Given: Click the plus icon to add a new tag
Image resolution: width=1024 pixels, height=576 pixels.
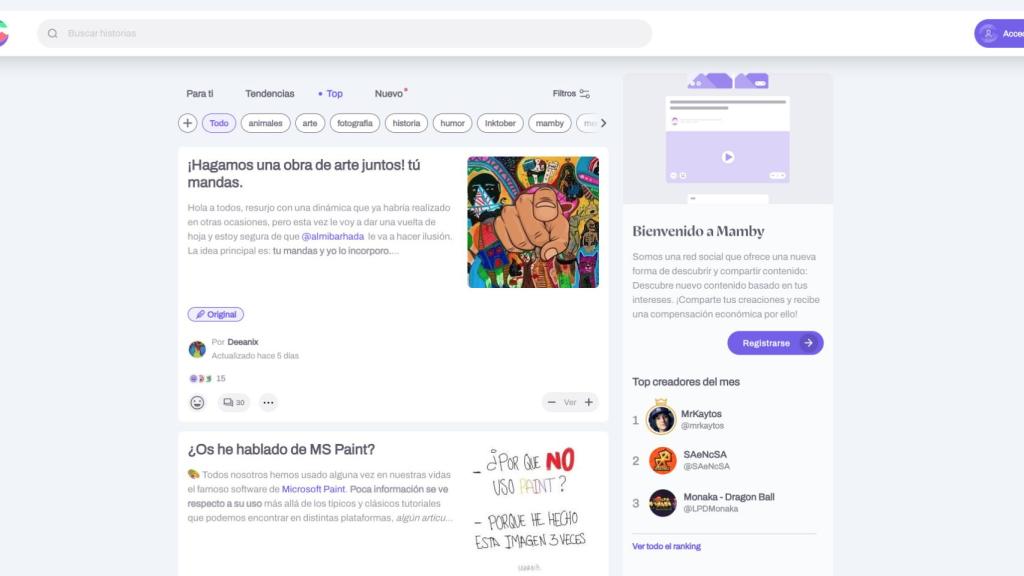Looking at the screenshot, I should pos(188,122).
